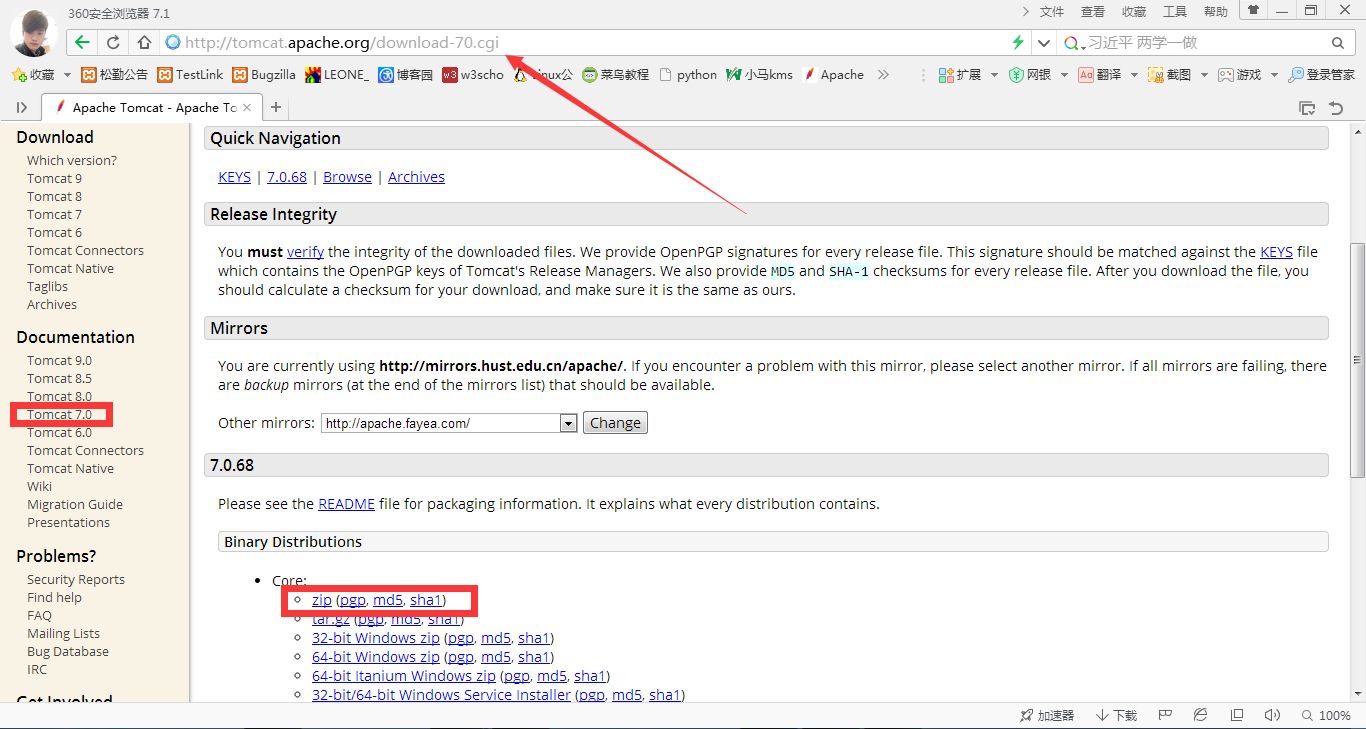Download the 64-bit Windows zip link
This screenshot has width=1366, height=729.
coord(376,657)
